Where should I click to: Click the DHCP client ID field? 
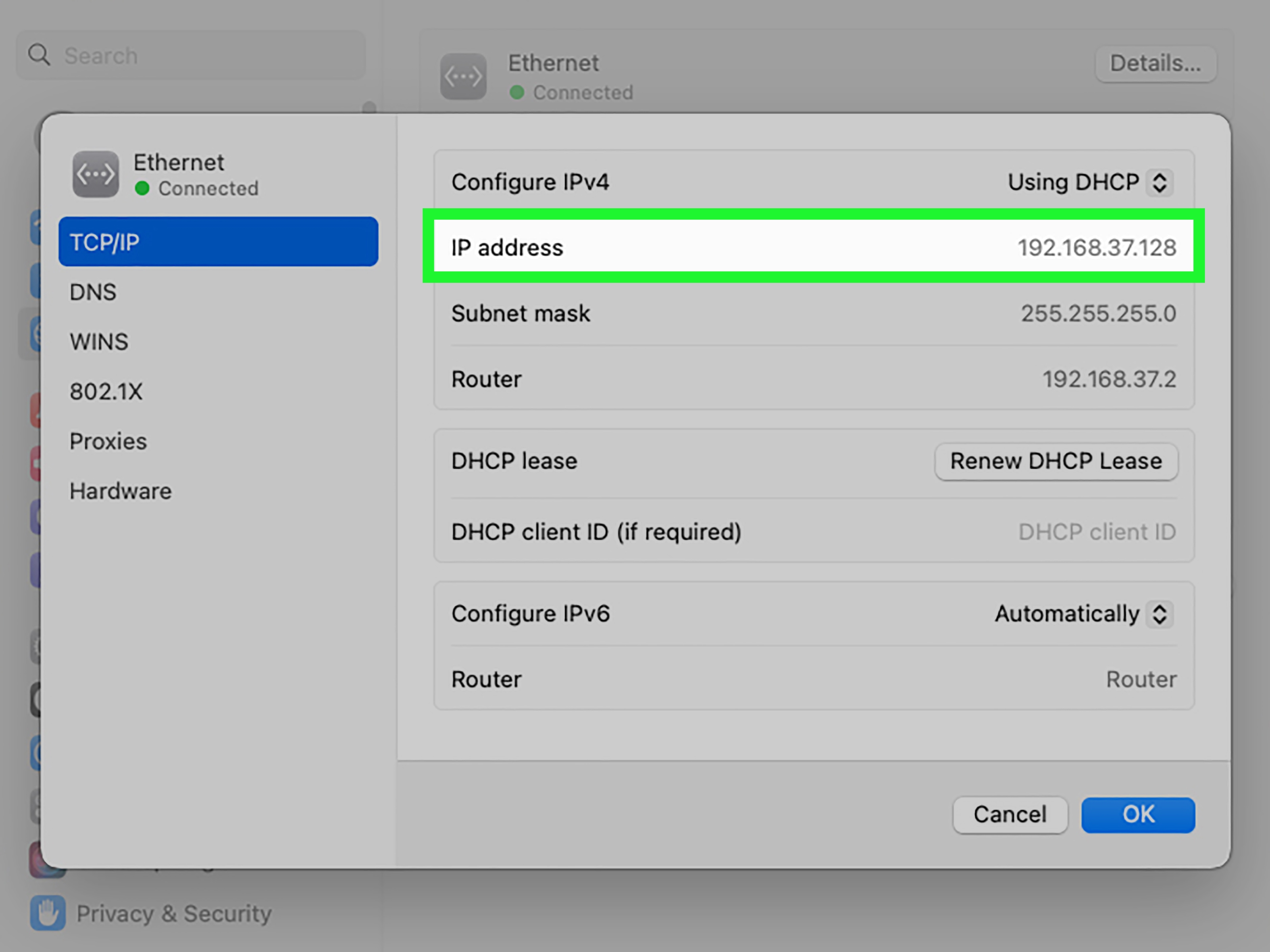pos(1096,532)
